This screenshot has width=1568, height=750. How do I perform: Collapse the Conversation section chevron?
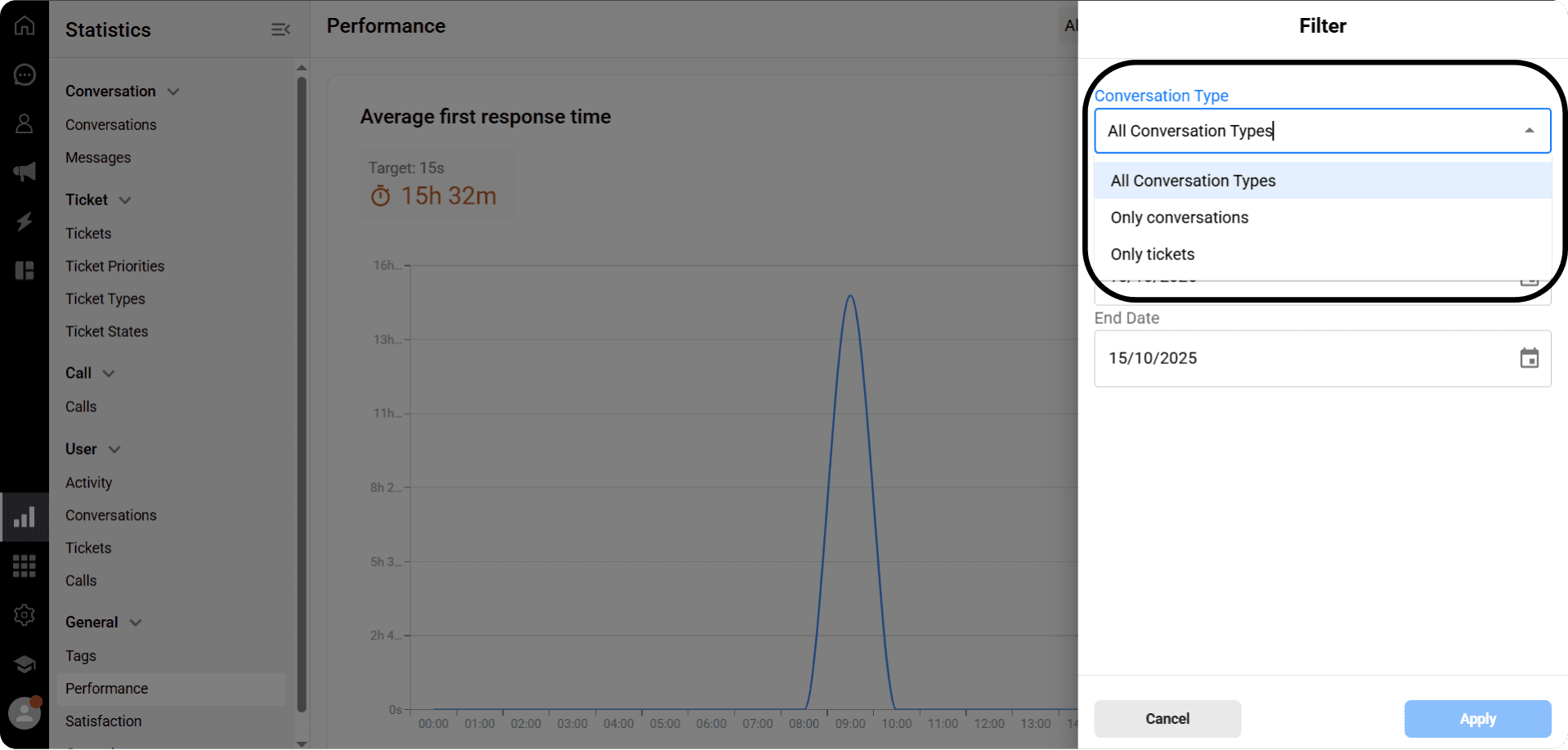click(x=173, y=92)
